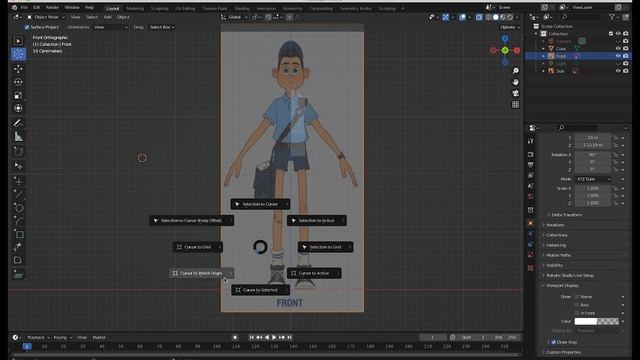Image resolution: width=640 pixels, height=360 pixels.
Task: Toggle the Draw Xray checkbox
Action: [x=554, y=342]
